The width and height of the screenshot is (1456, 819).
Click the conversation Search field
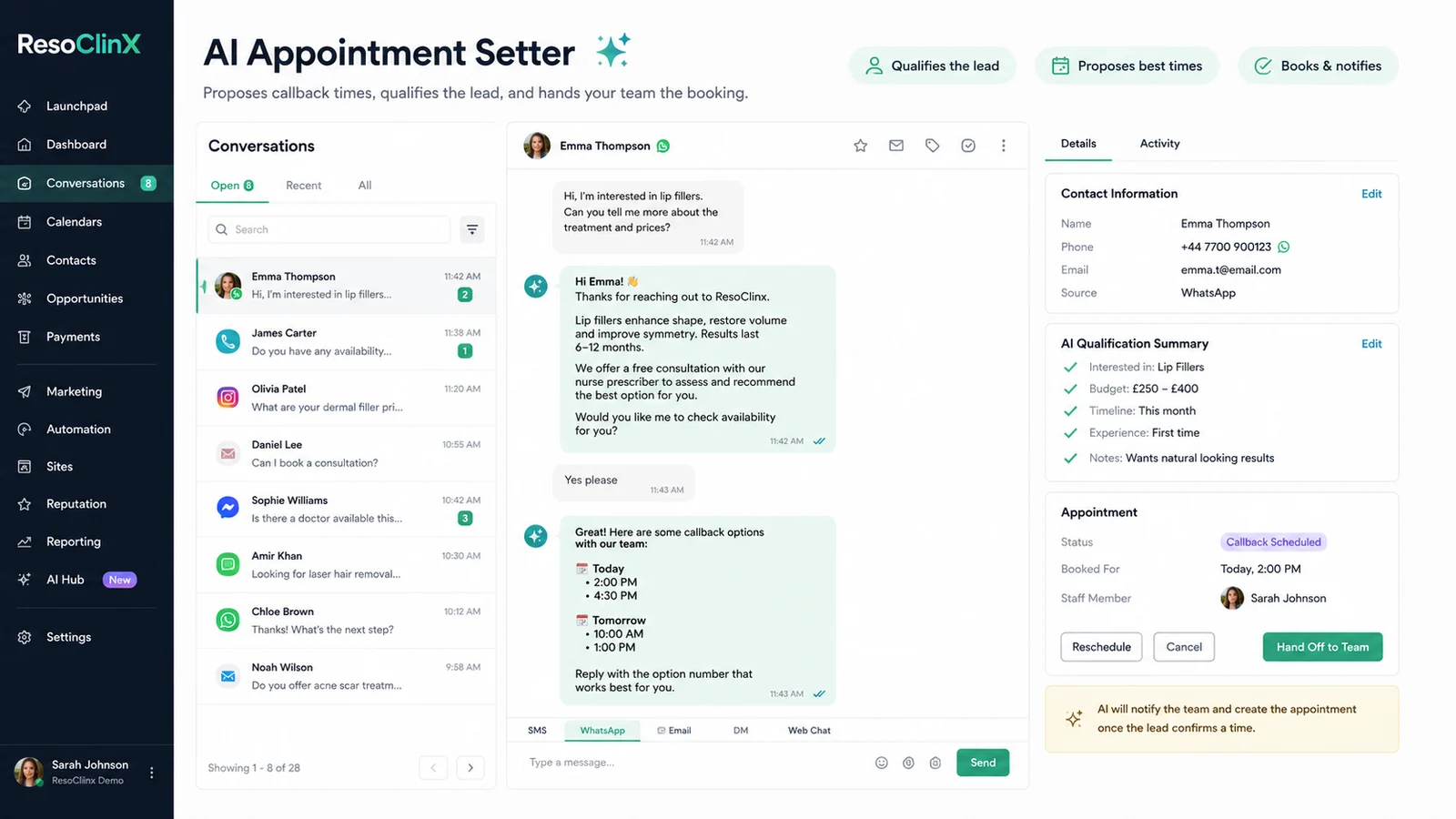329,229
